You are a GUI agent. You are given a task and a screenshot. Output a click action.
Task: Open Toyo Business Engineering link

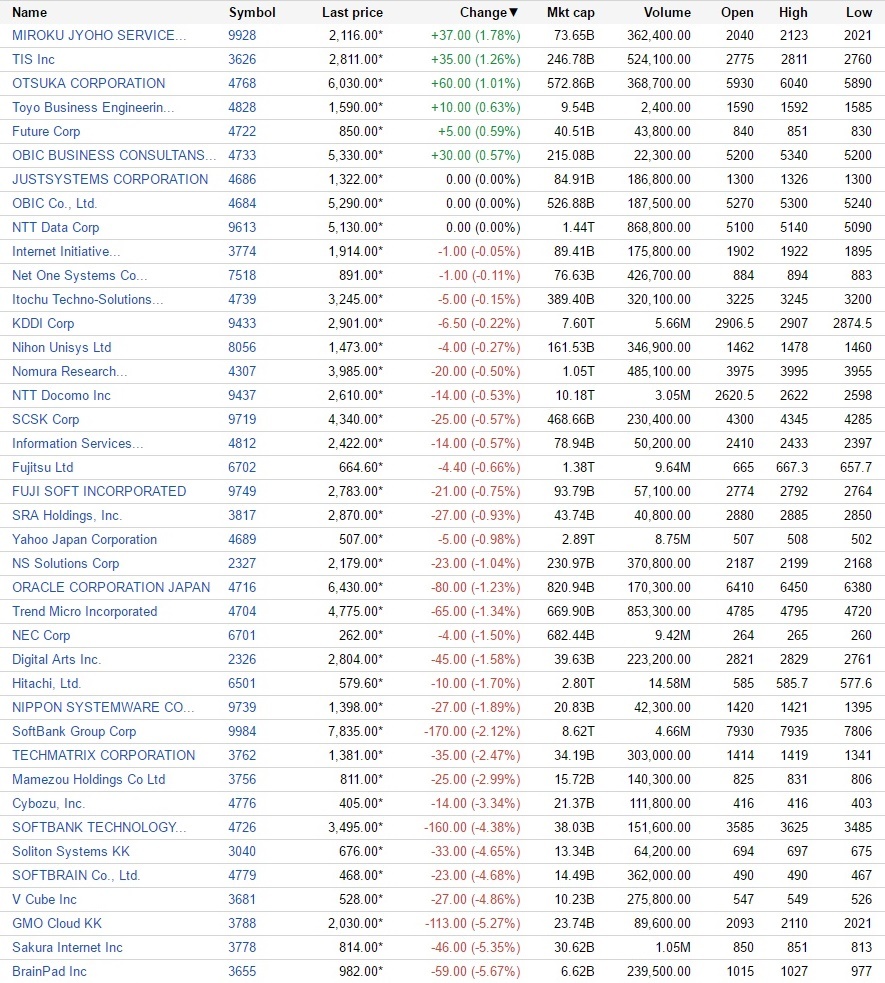(93, 108)
